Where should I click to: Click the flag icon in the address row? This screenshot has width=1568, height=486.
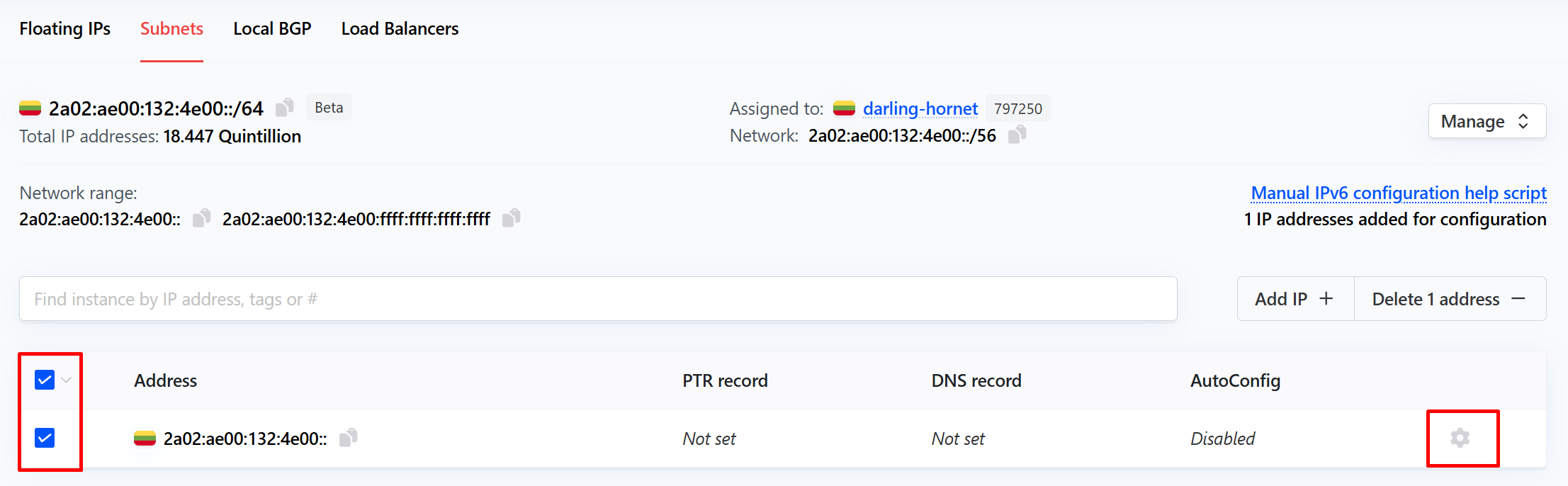tap(145, 439)
